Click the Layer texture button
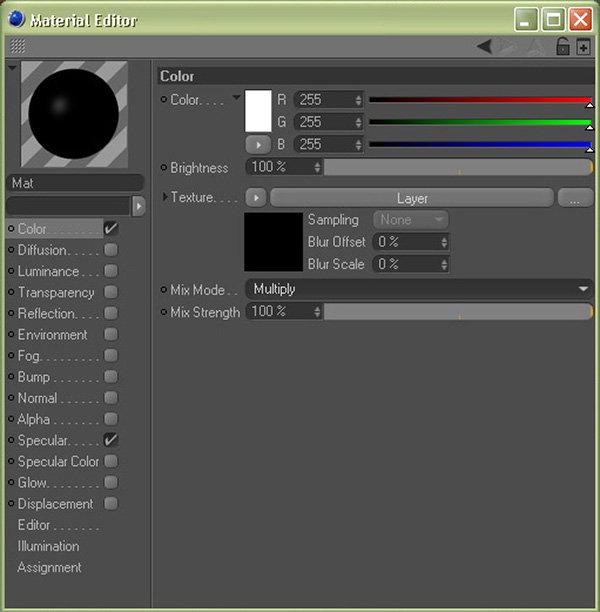Image resolution: width=600 pixels, height=612 pixels. [x=411, y=198]
